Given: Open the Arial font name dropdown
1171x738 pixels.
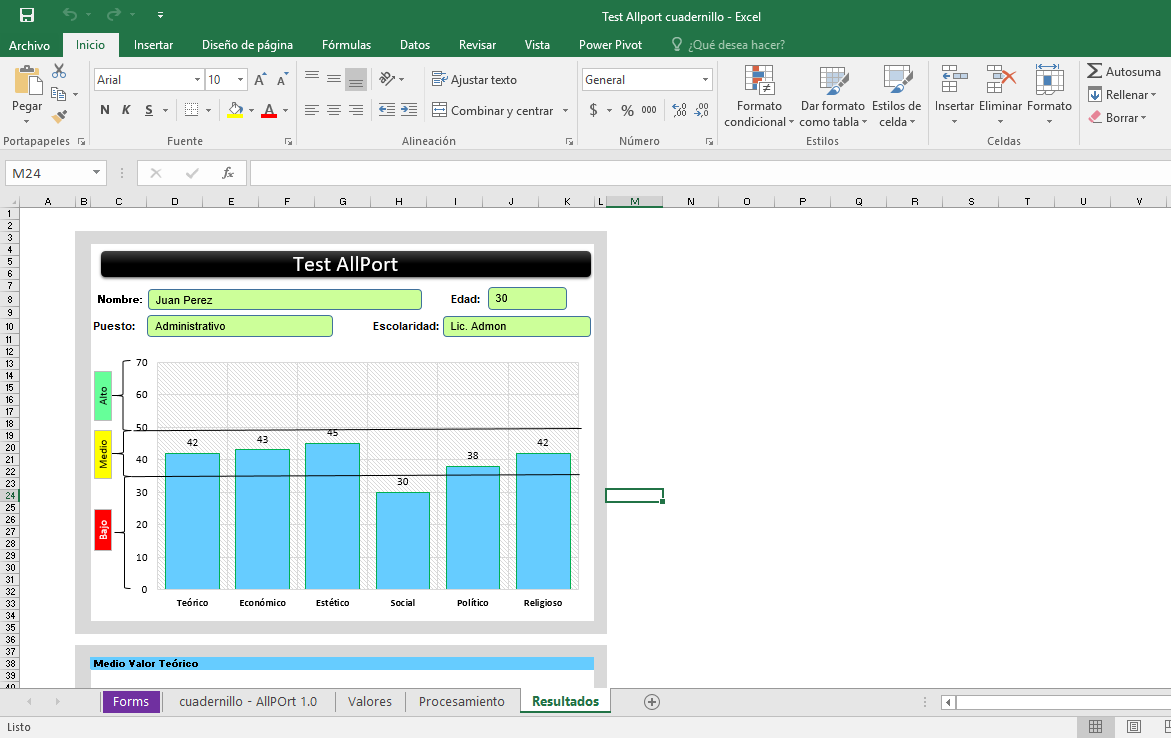Looking at the screenshot, I should 197,80.
